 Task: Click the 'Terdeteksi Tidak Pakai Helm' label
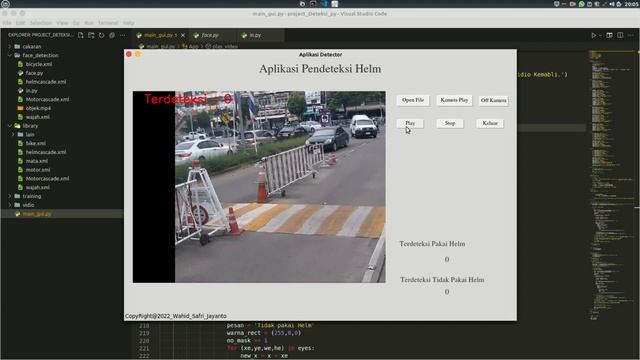coord(442,280)
